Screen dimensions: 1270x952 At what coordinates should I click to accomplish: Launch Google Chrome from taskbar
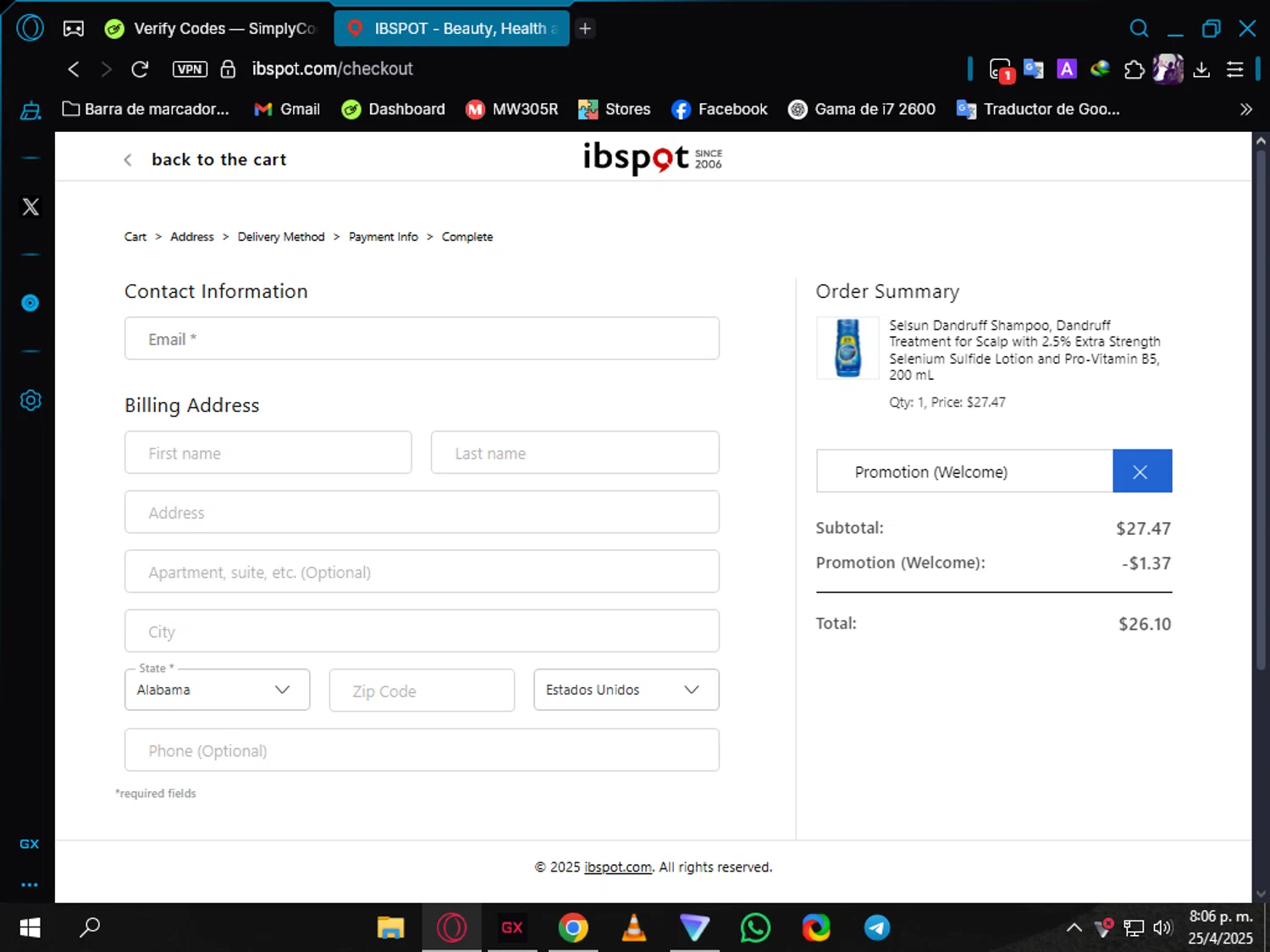pos(573,928)
